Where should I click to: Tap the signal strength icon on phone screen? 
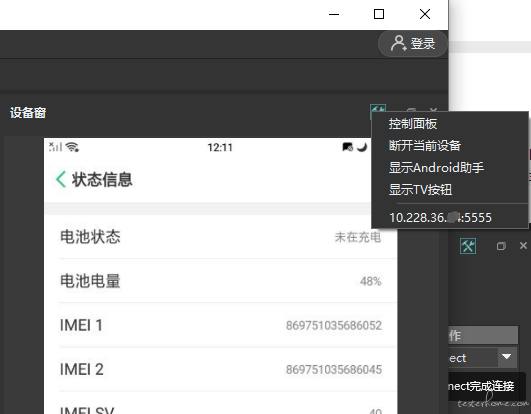coord(56,147)
